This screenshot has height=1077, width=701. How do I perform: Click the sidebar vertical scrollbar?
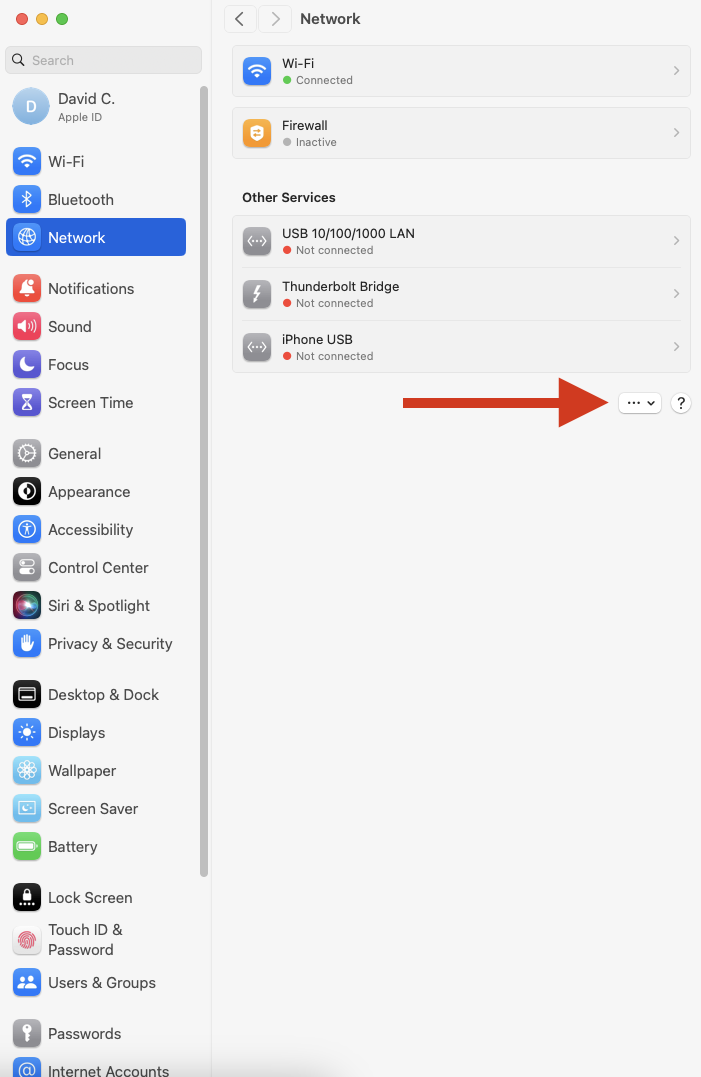click(204, 481)
